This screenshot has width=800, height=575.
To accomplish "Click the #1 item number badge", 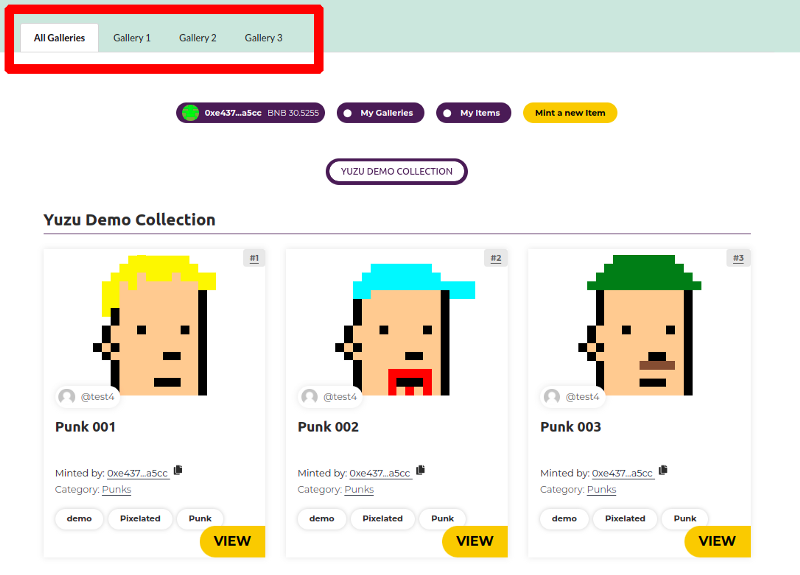I will tap(254, 258).
